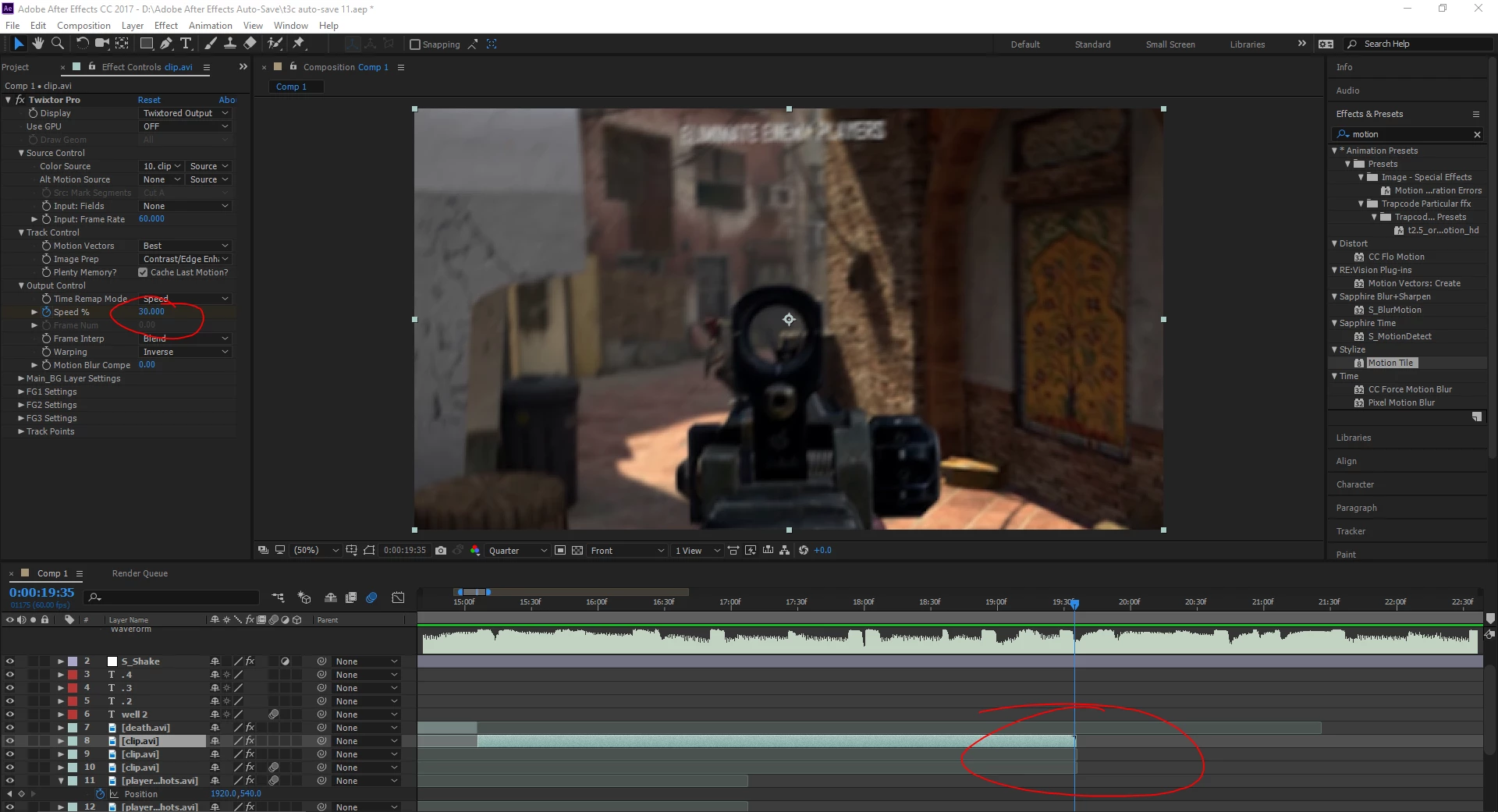Open the Display Twixtored Output dropdown
Screen dimensions: 1498x812
[x=185, y=113]
